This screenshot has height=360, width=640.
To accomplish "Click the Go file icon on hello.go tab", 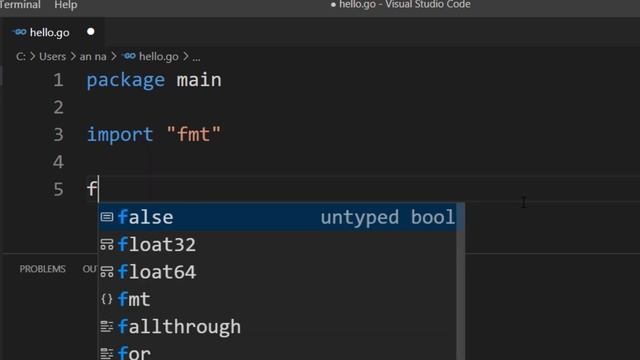I will (19, 32).
